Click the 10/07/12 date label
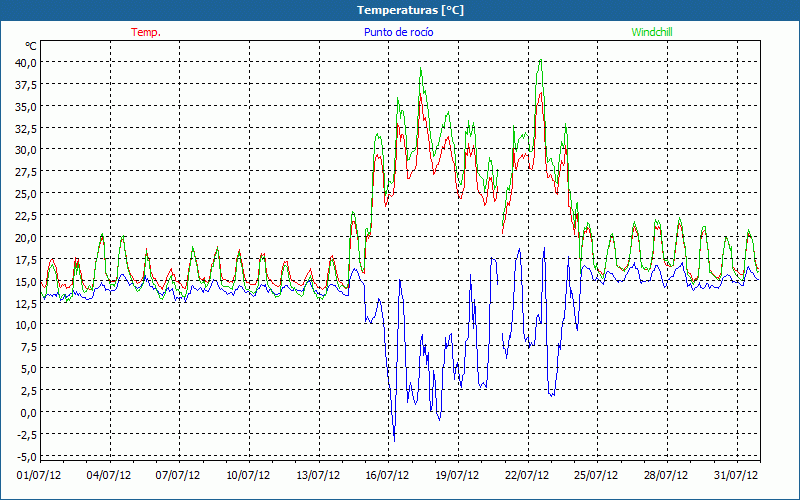800x500 pixels. coord(248,475)
